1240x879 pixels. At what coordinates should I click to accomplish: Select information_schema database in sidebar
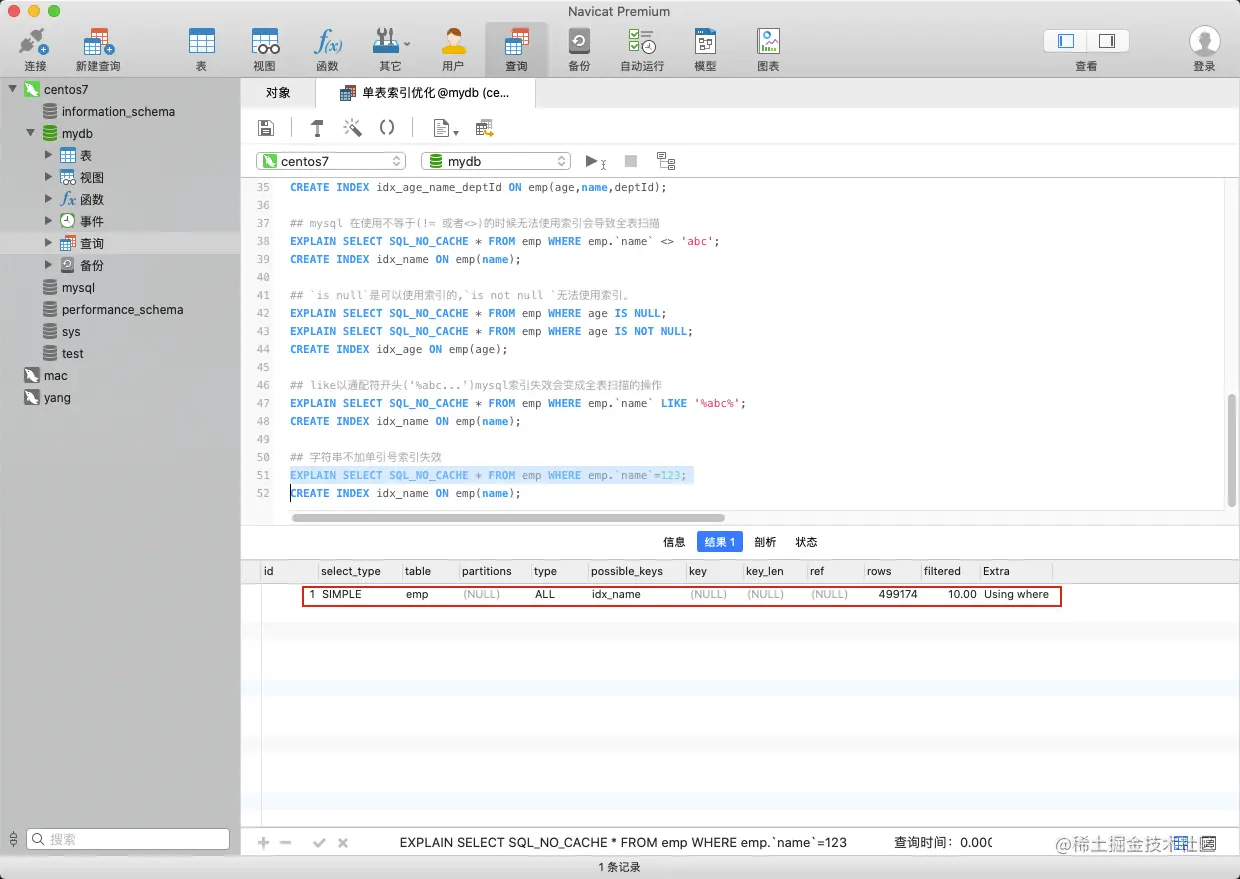[120, 111]
